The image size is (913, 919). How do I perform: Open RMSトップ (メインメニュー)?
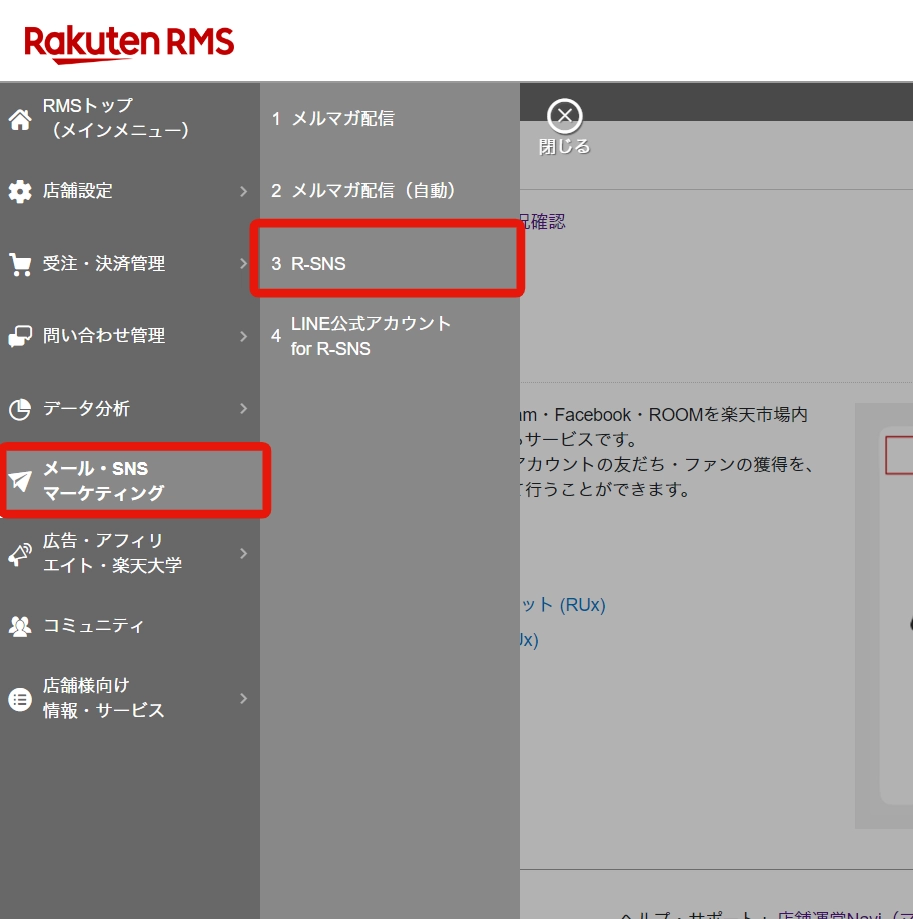click(130, 118)
